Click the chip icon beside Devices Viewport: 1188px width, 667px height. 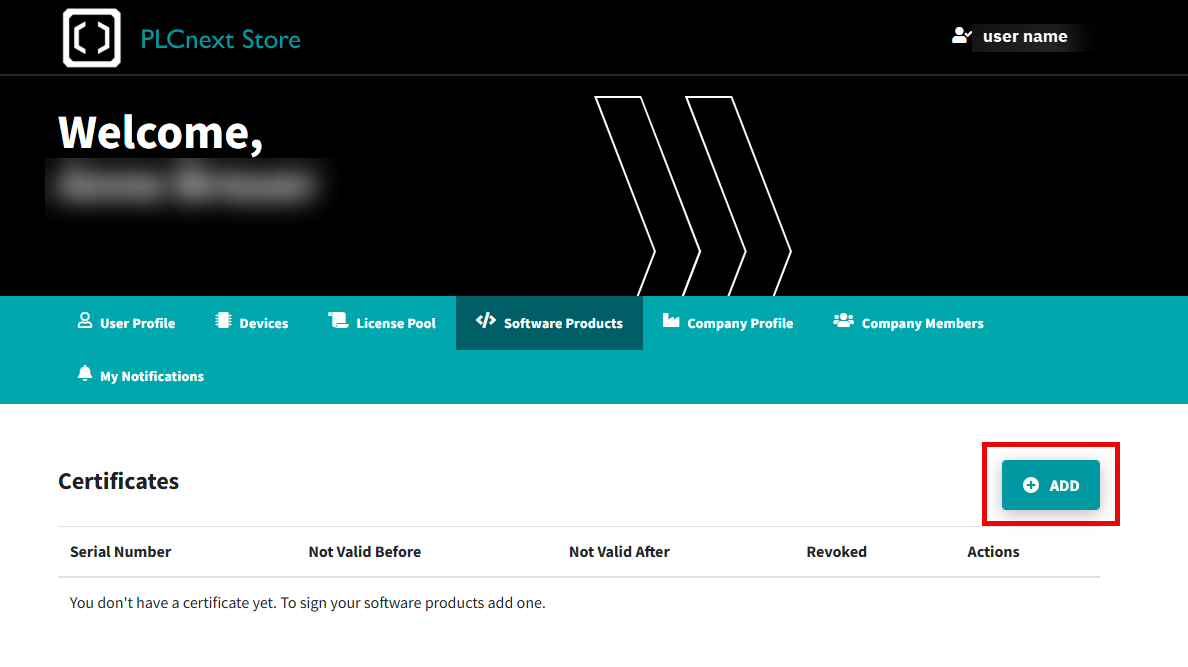224,321
